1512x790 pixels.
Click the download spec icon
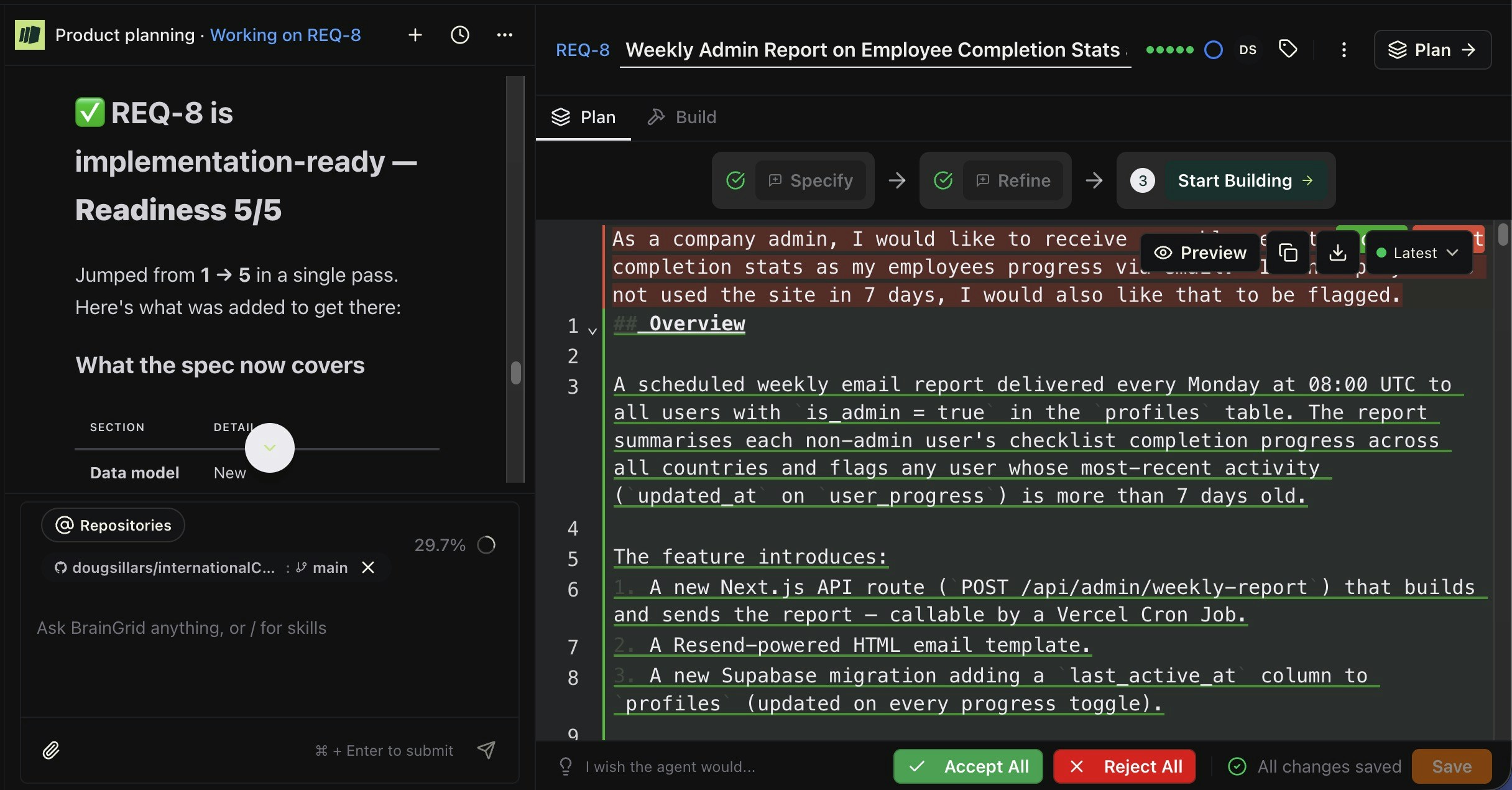tap(1337, 253)
